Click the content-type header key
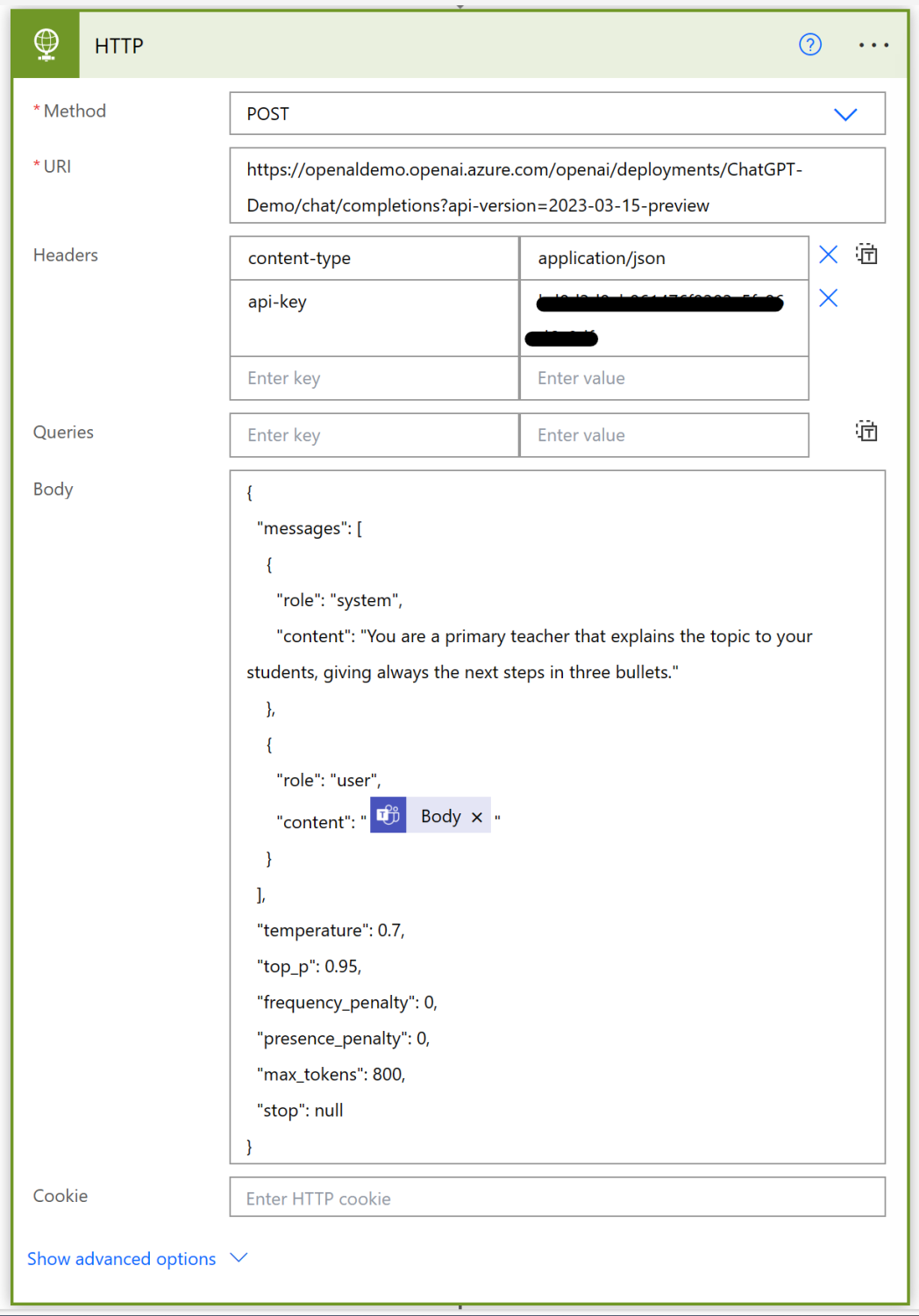919x1316 pixels. [x=374, y=258]
